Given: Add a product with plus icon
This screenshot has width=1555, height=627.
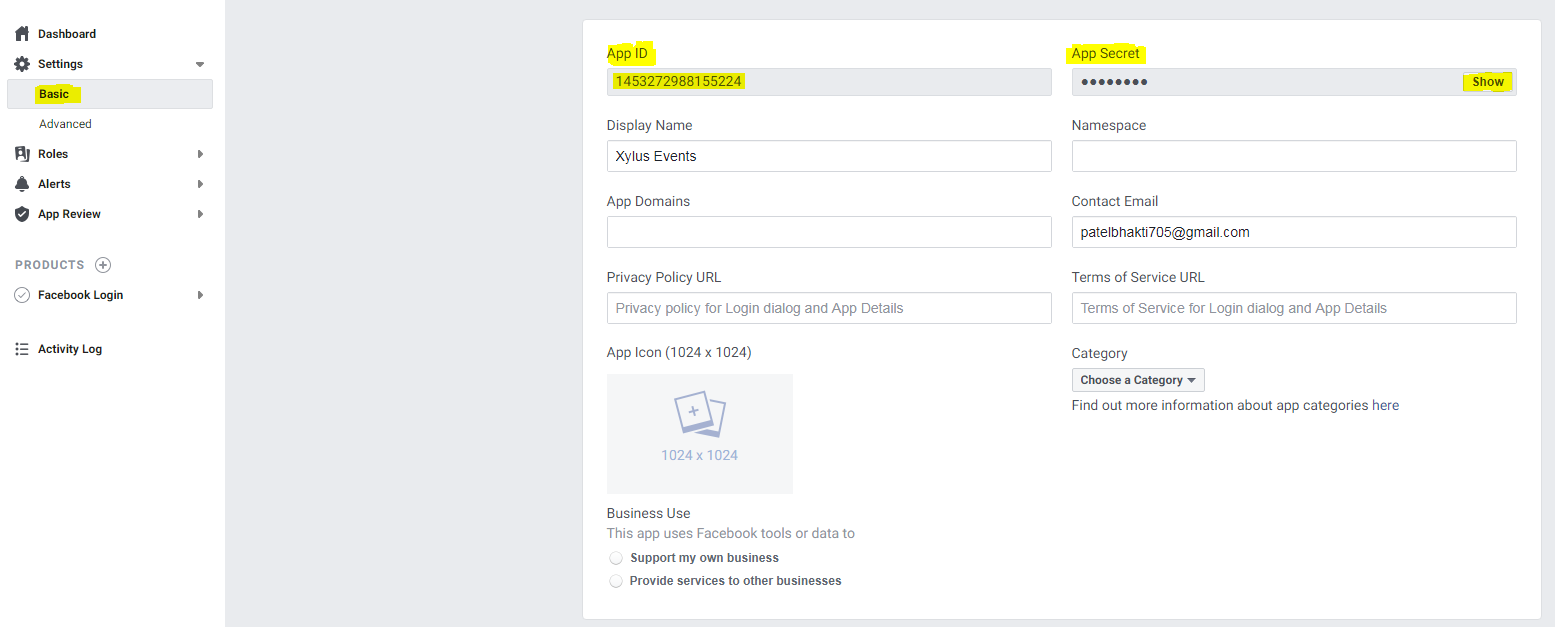Looking at the screenshot, I should 103,265.
